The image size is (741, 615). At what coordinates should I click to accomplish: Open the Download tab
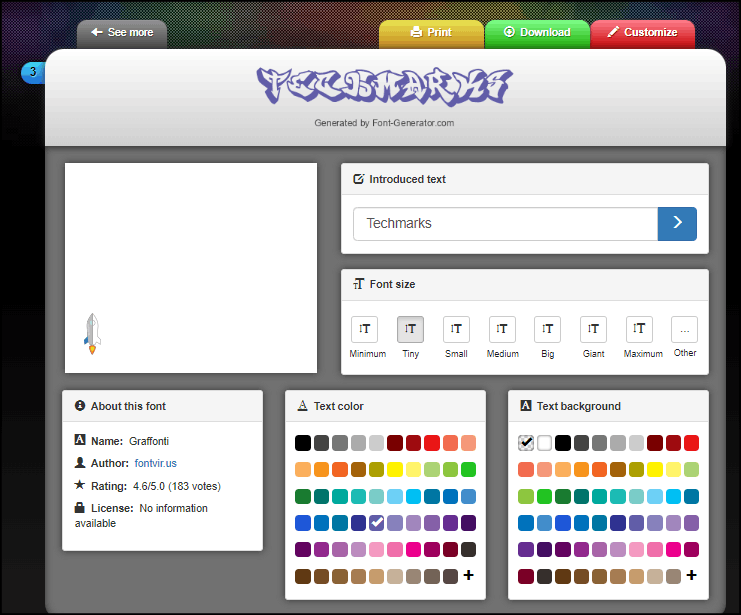tap(537, 33)
